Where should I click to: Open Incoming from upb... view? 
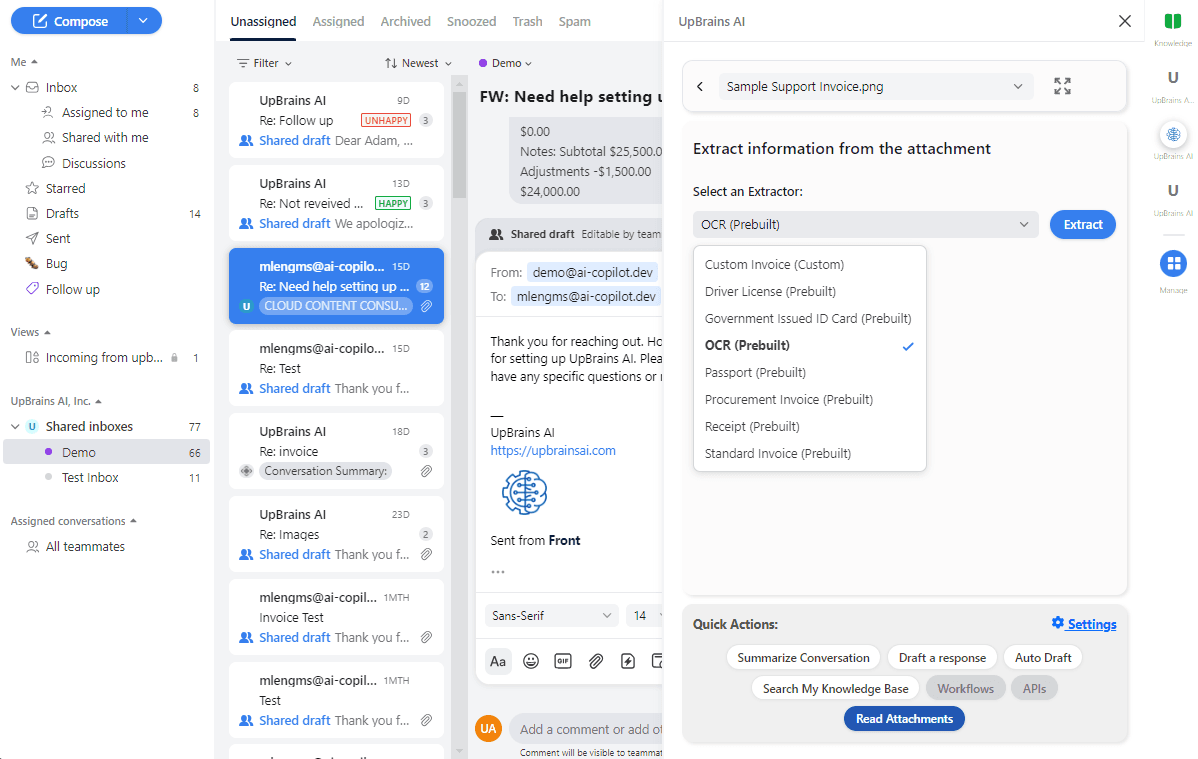click(104, 358)
